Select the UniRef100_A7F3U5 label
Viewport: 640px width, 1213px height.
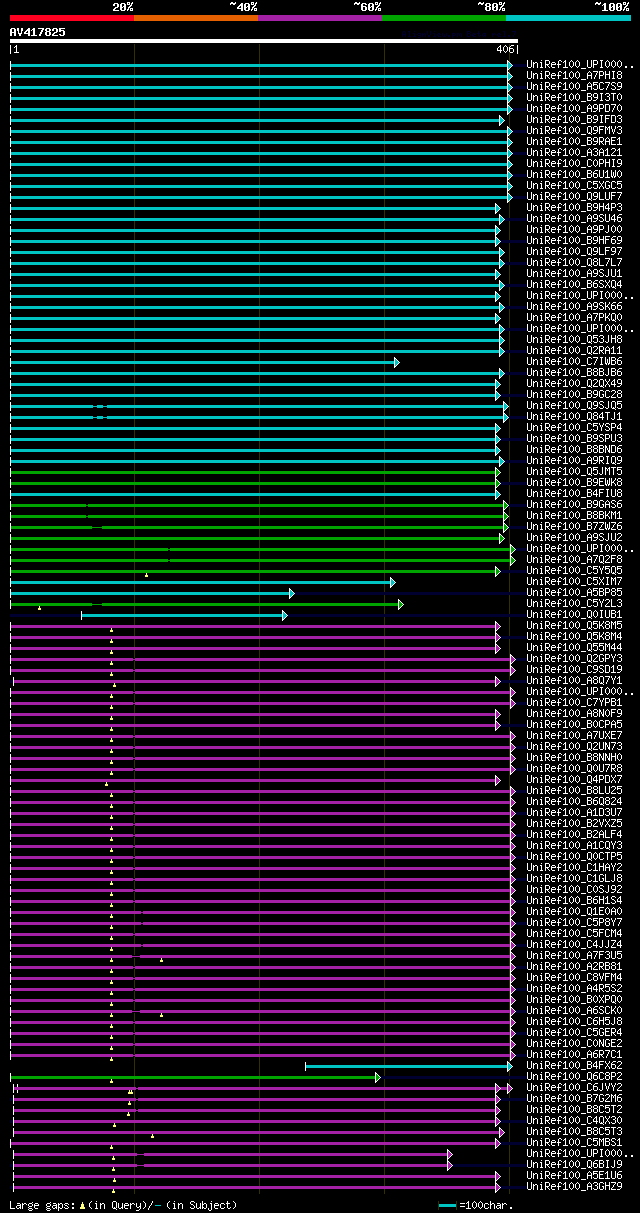tap(575, 955)
